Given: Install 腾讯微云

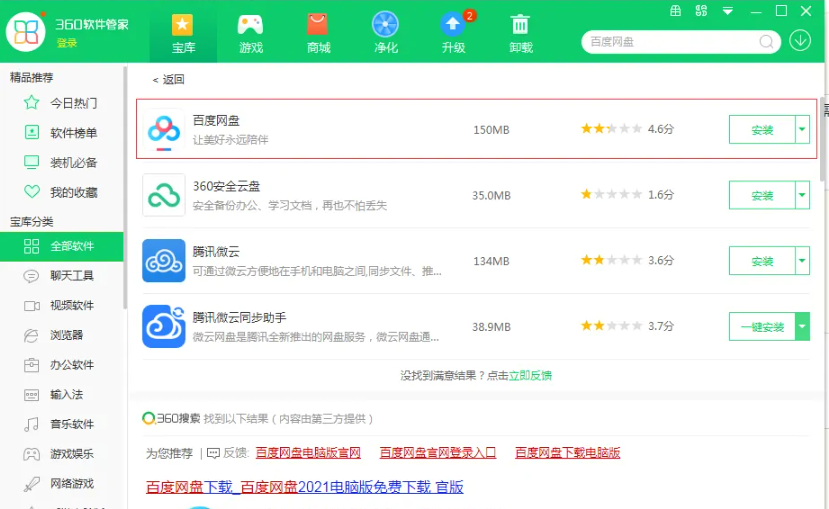Looking at the screenshot, I should pos(762,261).
